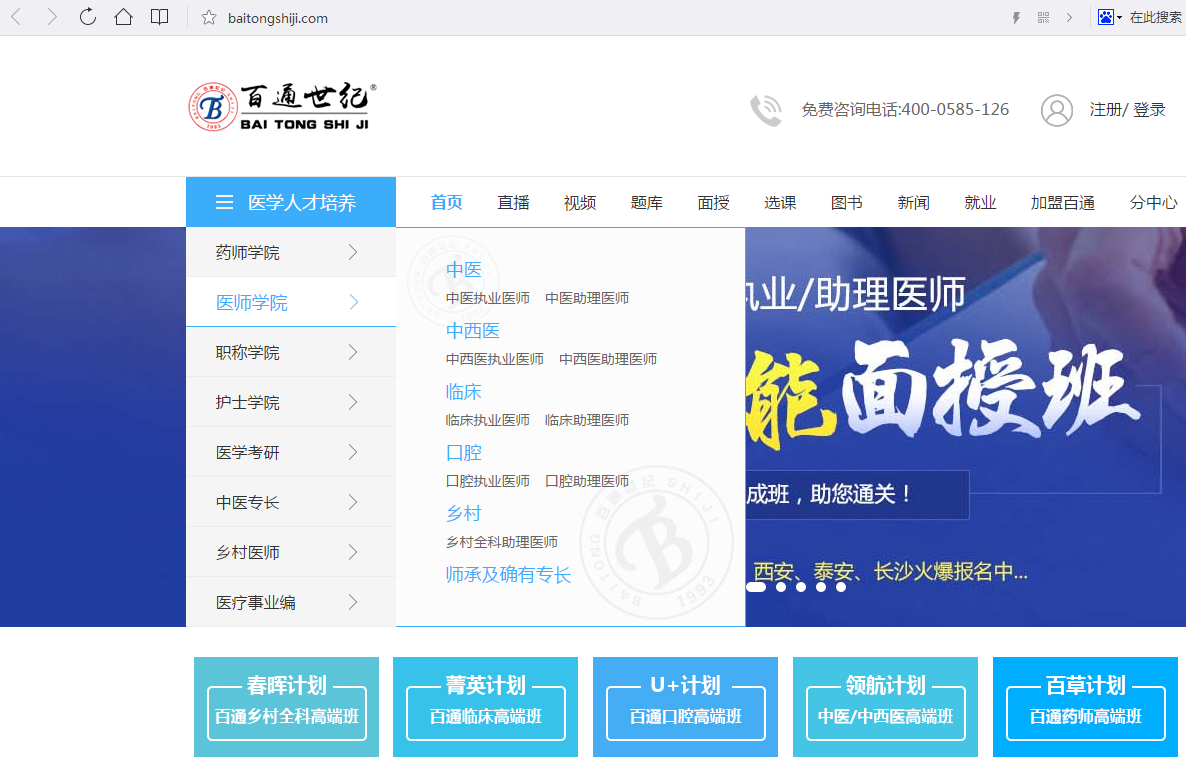Click the browser back arrow

pos(17,17)
